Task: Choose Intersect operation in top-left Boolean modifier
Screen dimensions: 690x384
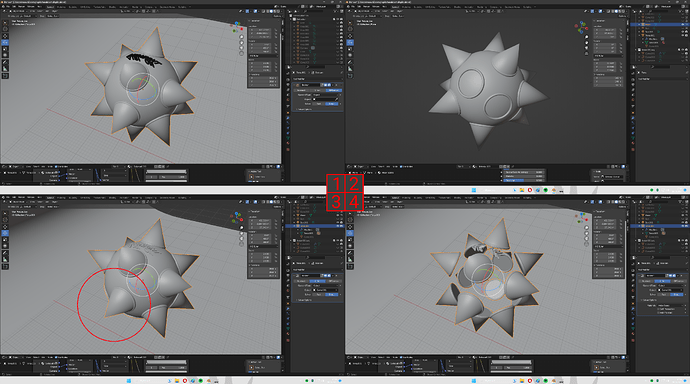Action: (x=301, y=90)
